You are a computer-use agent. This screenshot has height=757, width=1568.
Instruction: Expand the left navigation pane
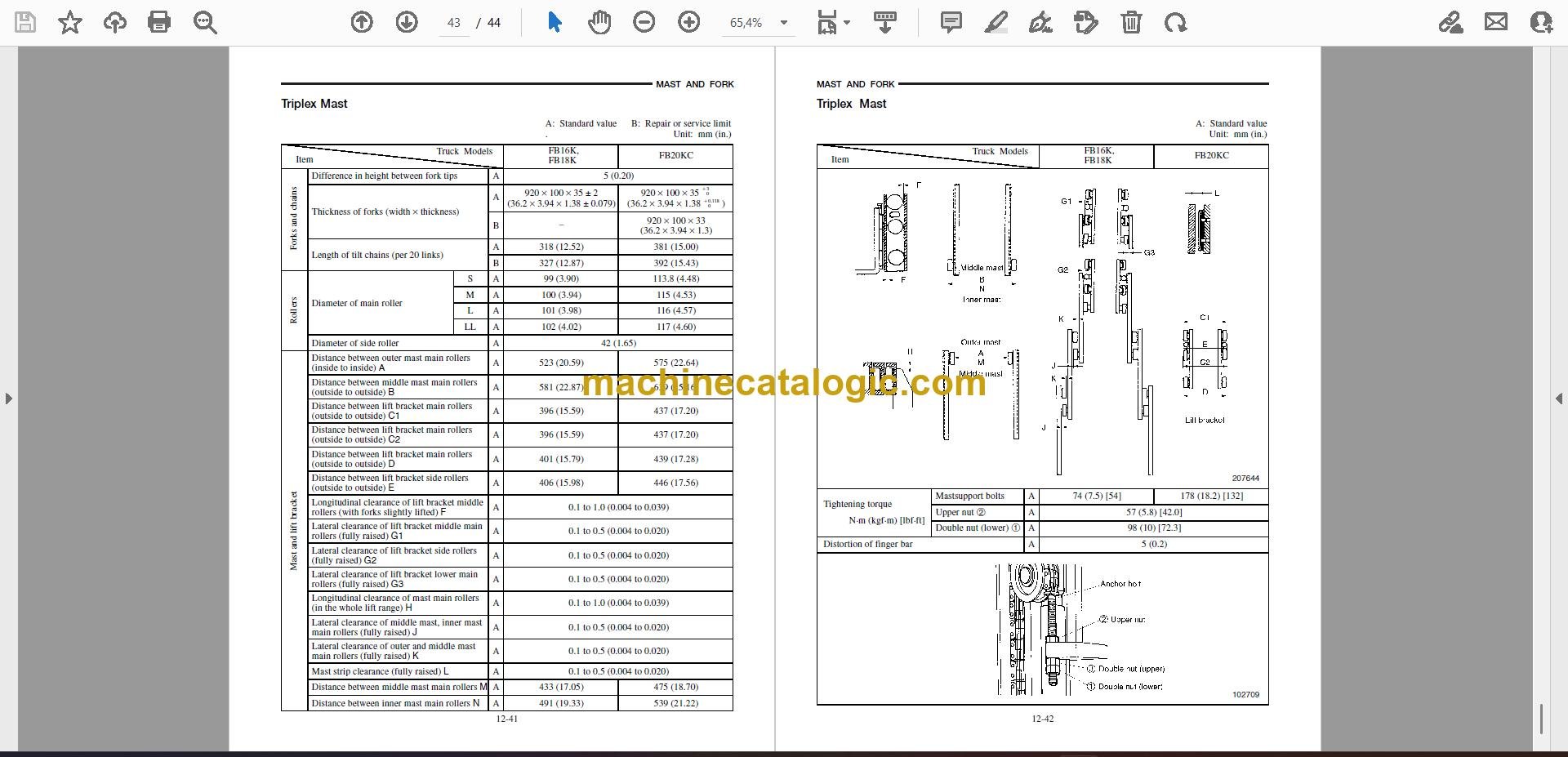(8, 399)
